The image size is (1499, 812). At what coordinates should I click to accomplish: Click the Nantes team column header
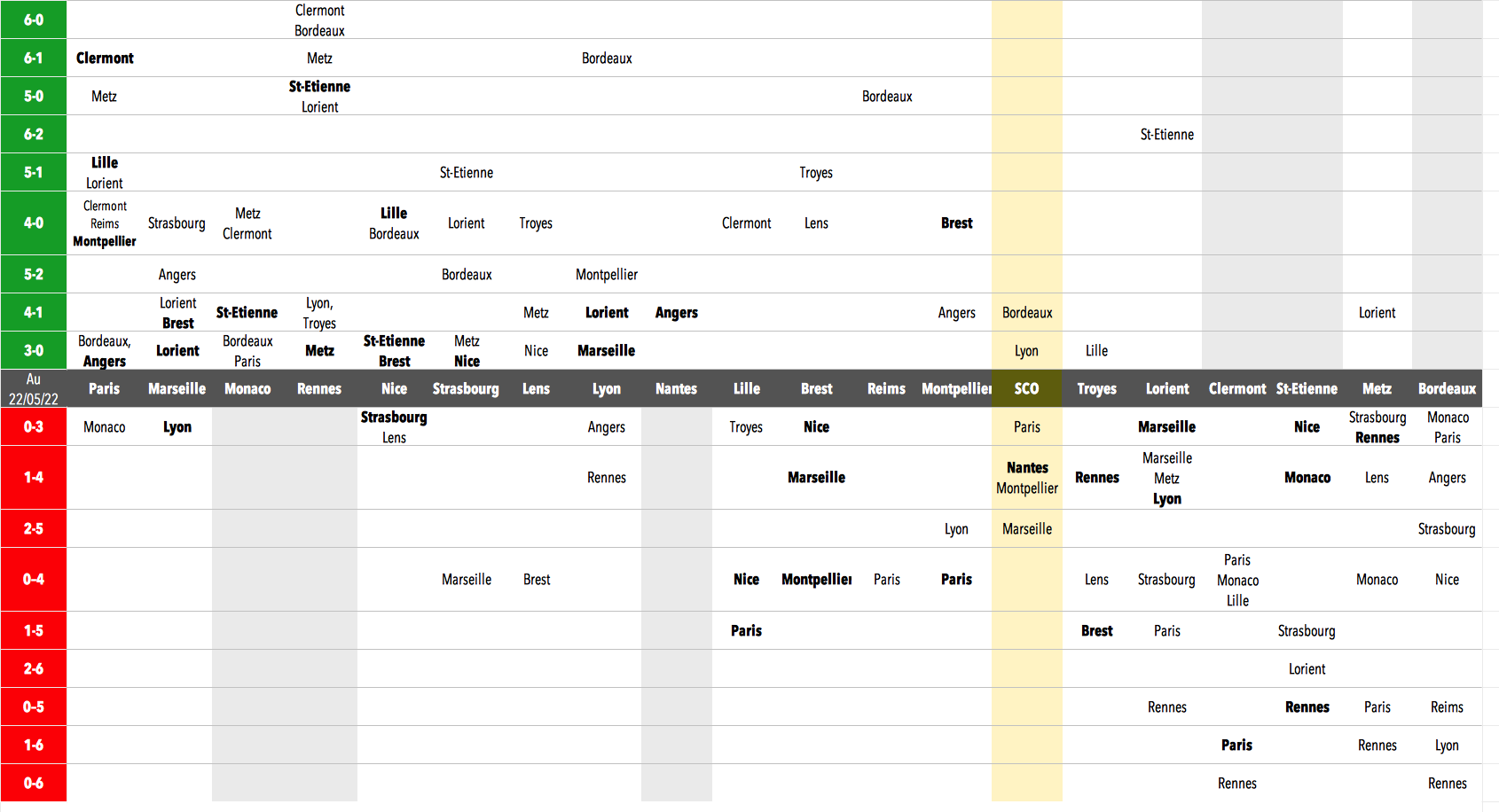(x=676, y=389)
